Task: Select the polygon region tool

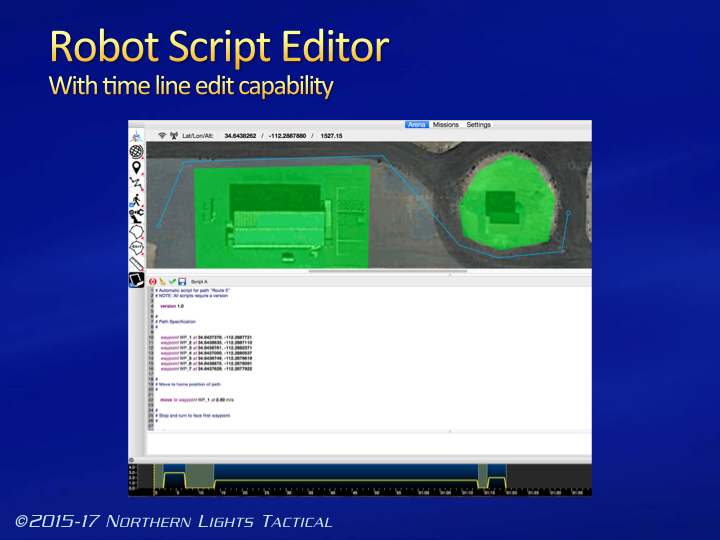Action: [x=136, y=231]
